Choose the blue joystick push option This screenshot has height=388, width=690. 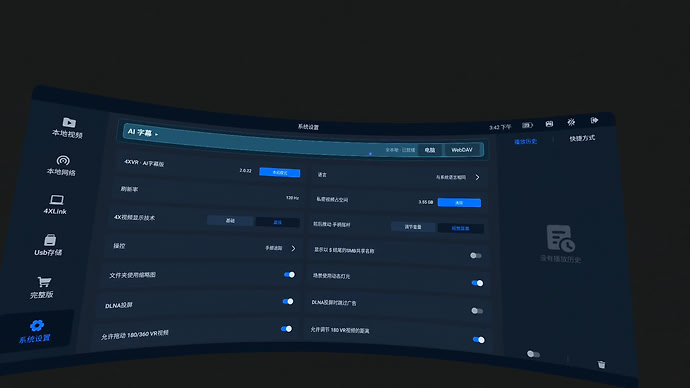coord(460,228)
